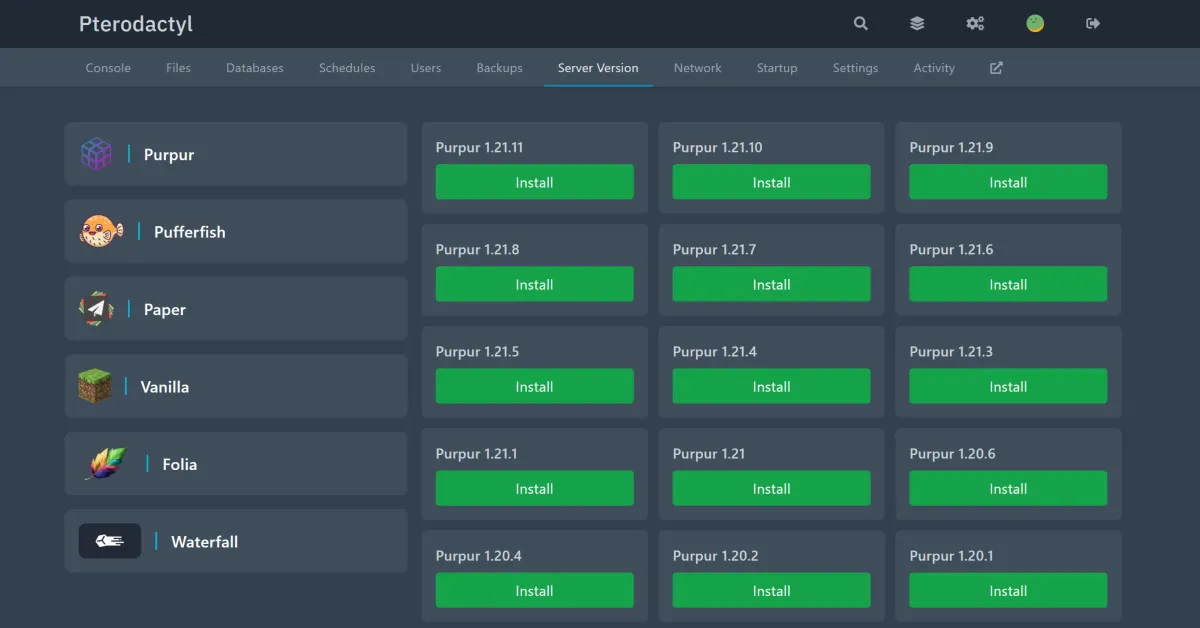This screenshot has height=628, width=1200.
Task: Open the server list layers icon
Action: tap(917, 24)
